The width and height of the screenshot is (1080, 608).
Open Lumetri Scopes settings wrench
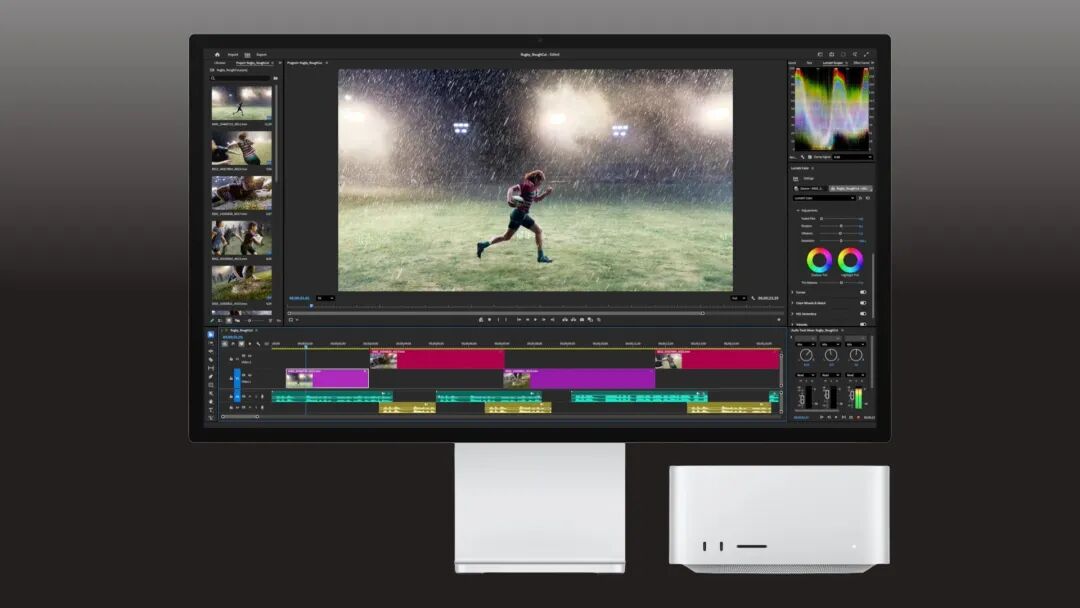pyautogui.click(x=802, y=157)
